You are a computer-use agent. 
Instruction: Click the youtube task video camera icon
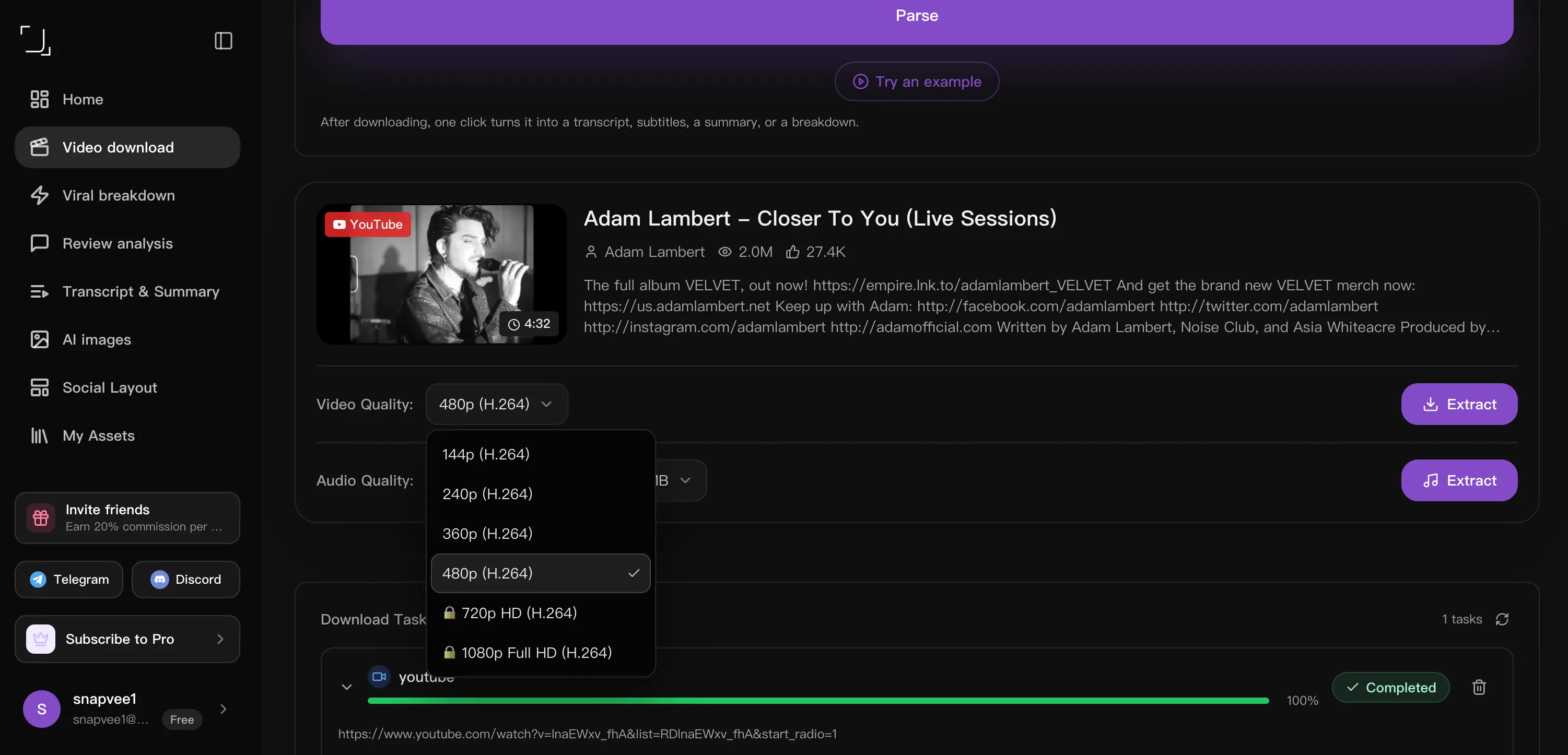point(379,677)
